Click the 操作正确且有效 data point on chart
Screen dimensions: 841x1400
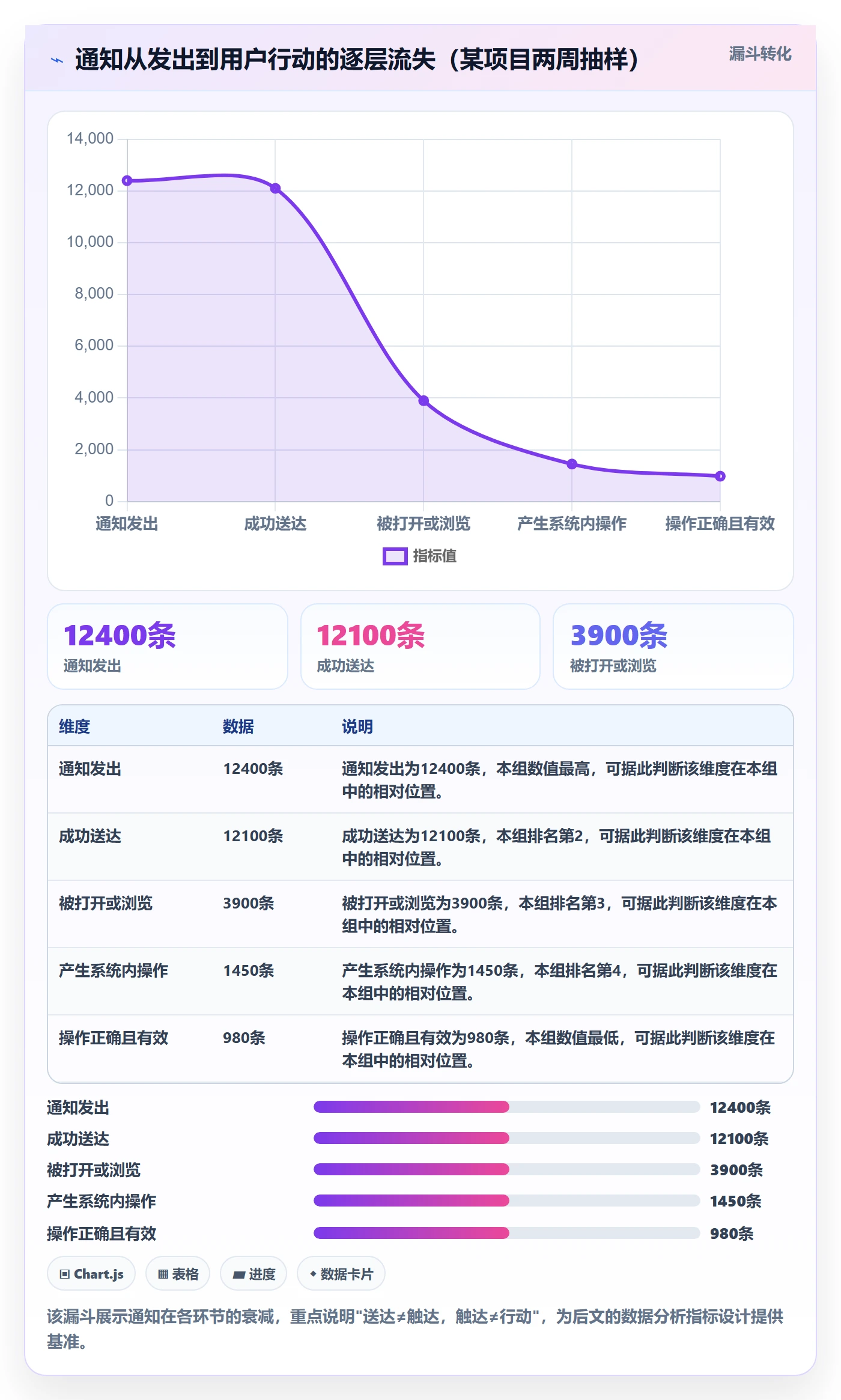click(x=720, y=476)
